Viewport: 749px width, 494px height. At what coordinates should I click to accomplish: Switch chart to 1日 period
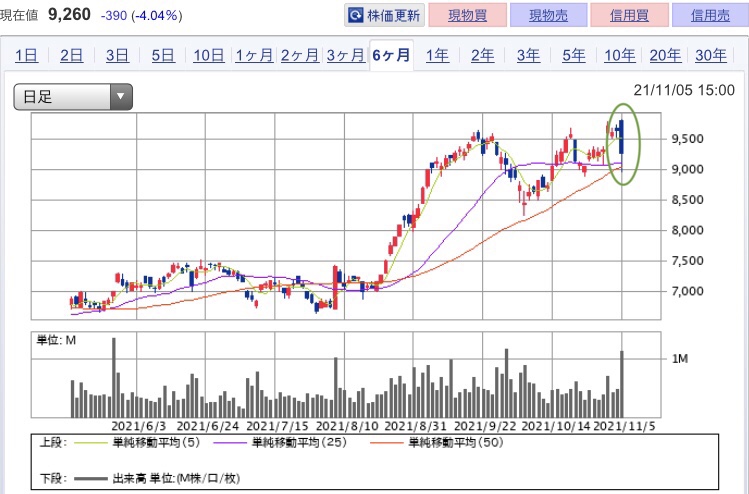tap(26, 55)
